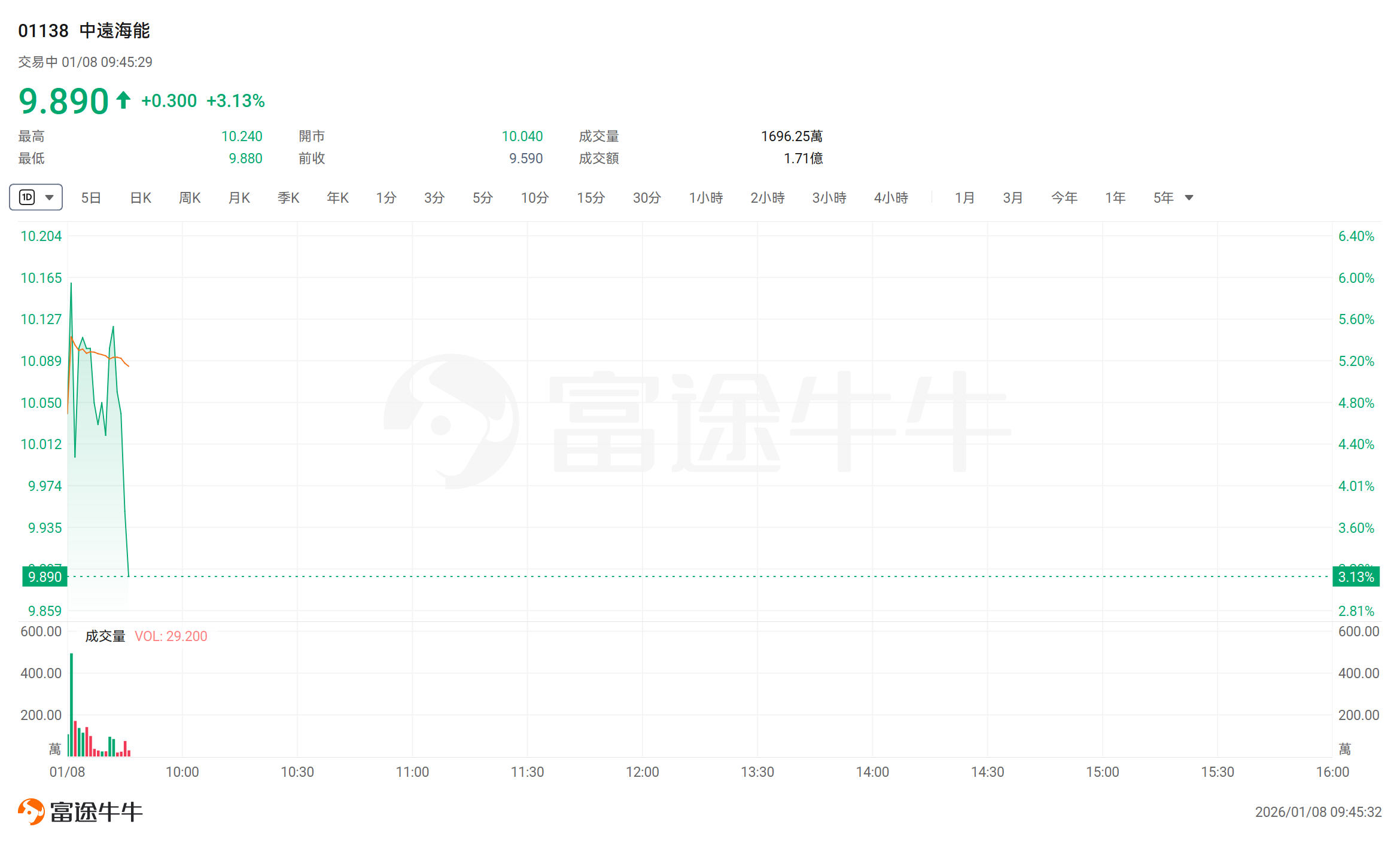Pick the 4小時 interval option

click(891, 198)
